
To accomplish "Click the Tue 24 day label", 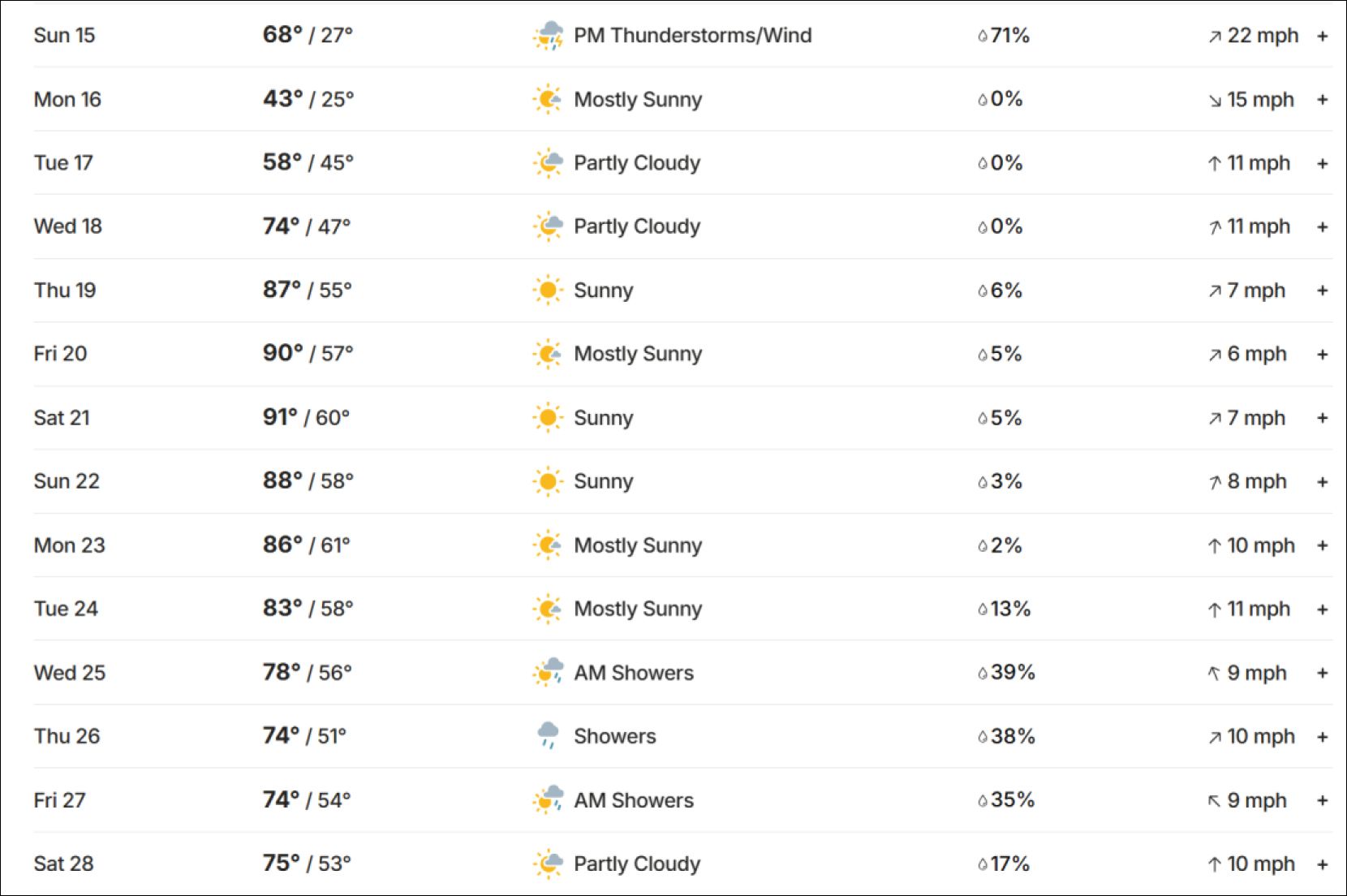I will (66, 609).
